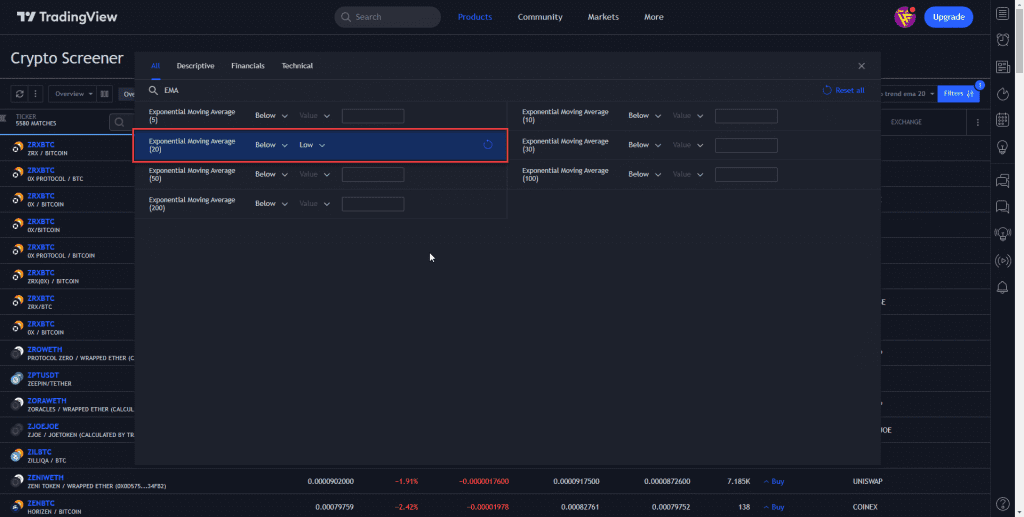
Task: Click the value input for EMA (10)
Action: coord(746,116)
